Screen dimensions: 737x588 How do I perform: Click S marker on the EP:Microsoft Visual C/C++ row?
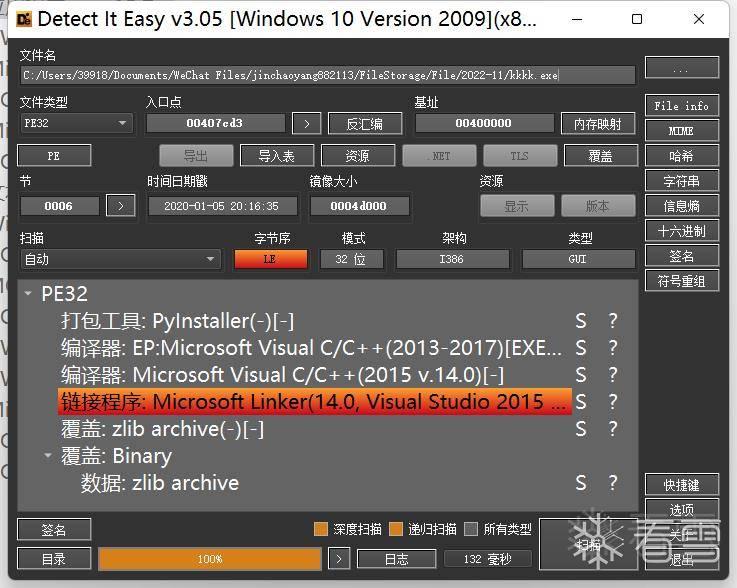pos(581,348)
